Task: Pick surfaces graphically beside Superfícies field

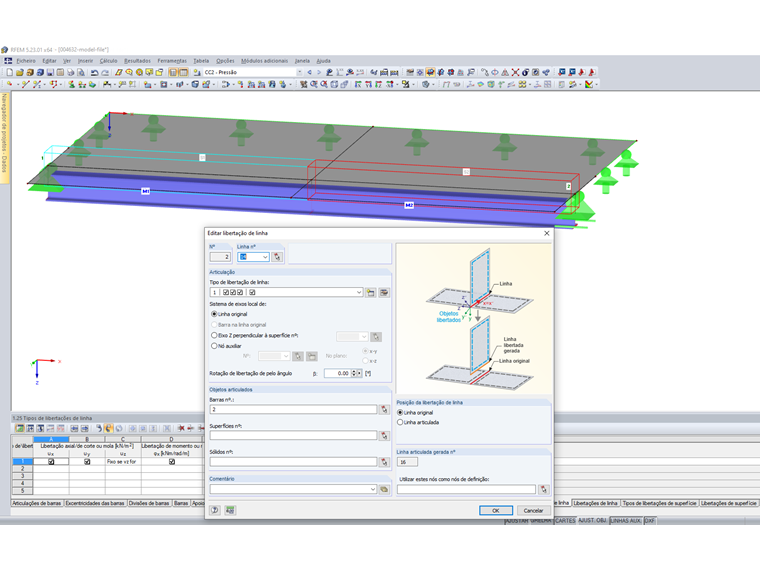Action: pos(384,436)
